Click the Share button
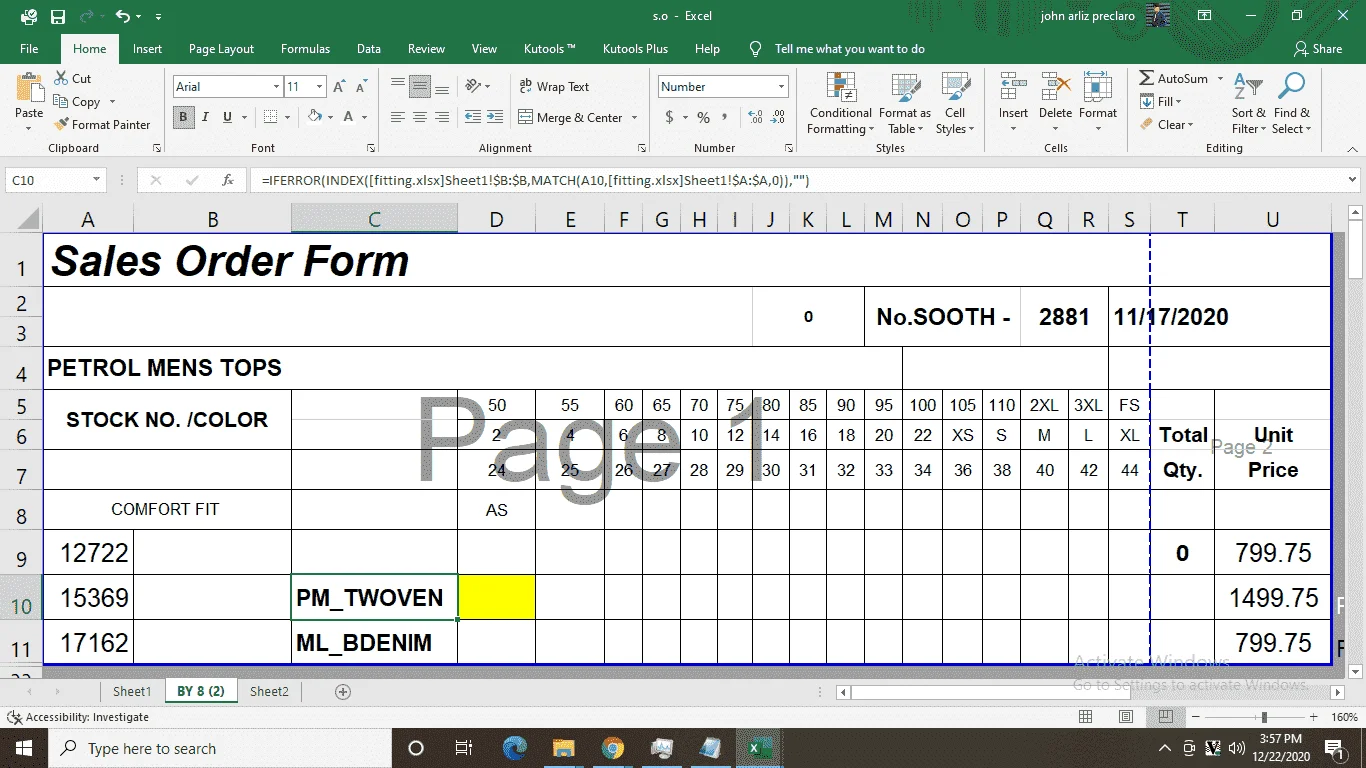 tap(1318, 49)
